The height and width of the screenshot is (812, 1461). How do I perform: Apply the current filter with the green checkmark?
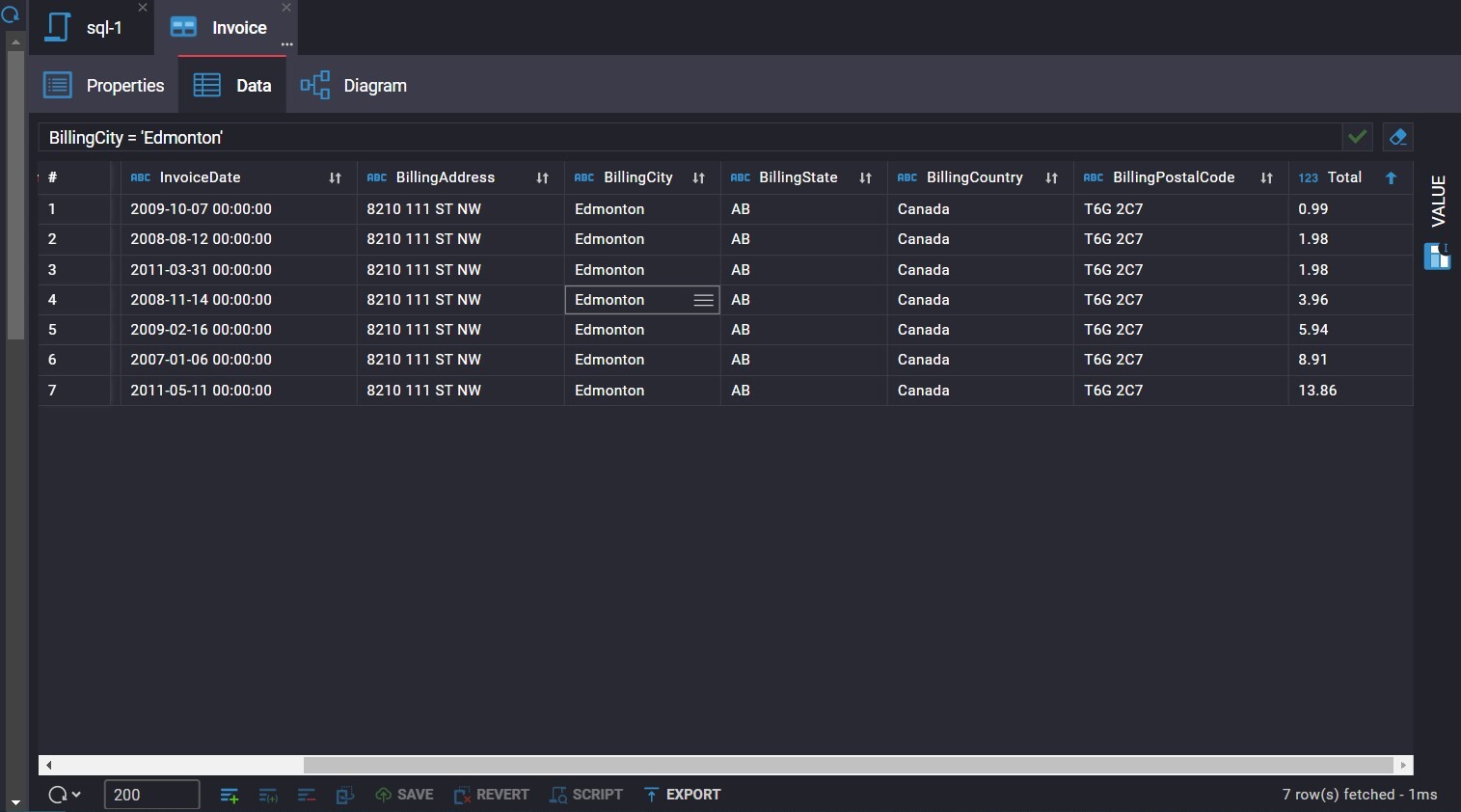(x=1359, y=137)
